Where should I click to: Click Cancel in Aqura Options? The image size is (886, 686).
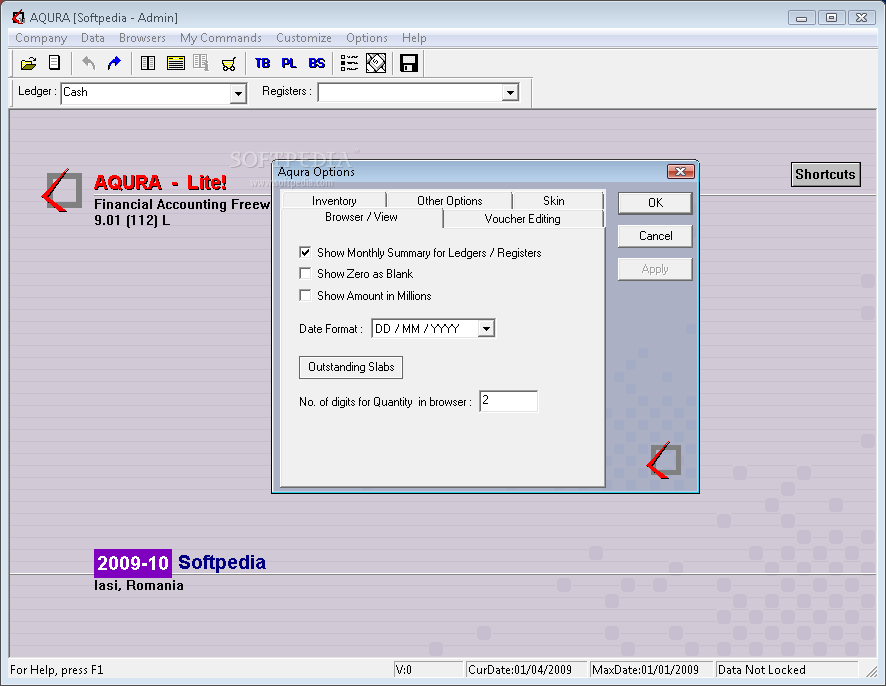[x=655, y=236]
